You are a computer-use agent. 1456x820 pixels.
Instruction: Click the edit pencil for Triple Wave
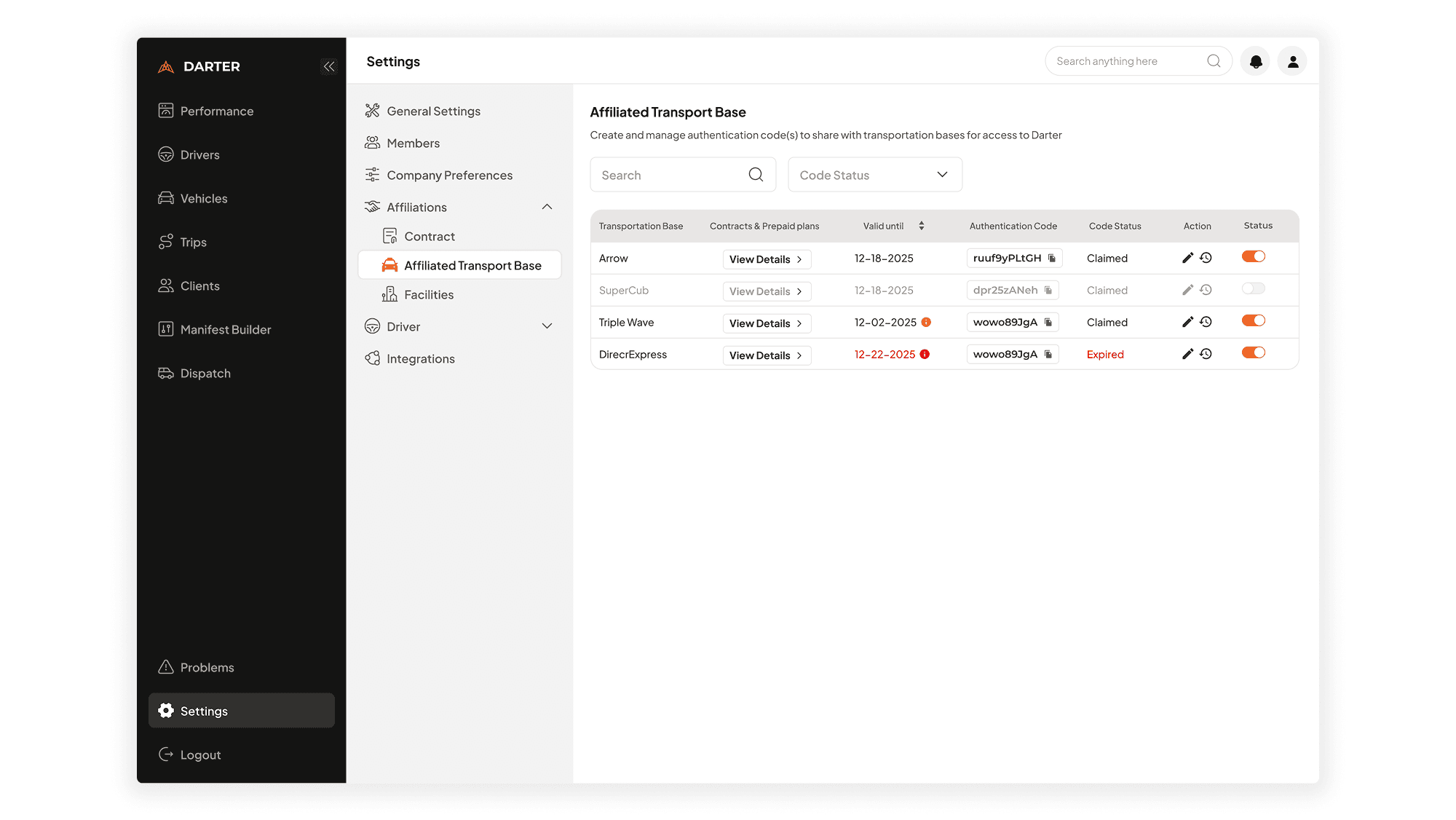pos(1187,322)
